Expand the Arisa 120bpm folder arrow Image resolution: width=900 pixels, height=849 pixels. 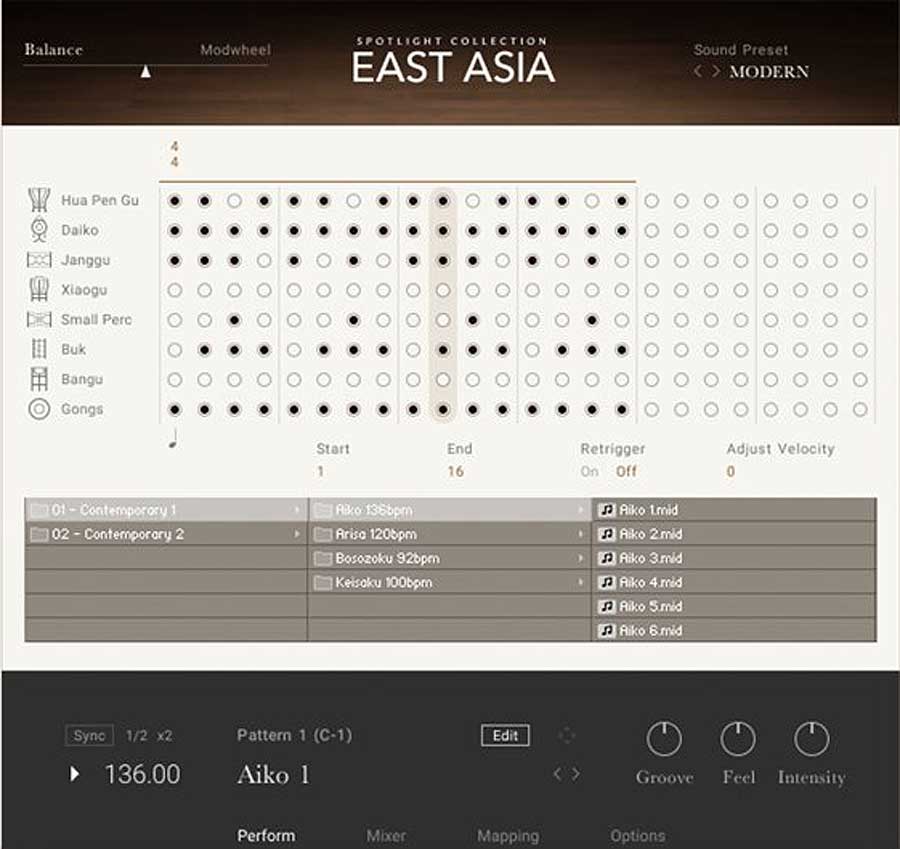pos(580,534)
